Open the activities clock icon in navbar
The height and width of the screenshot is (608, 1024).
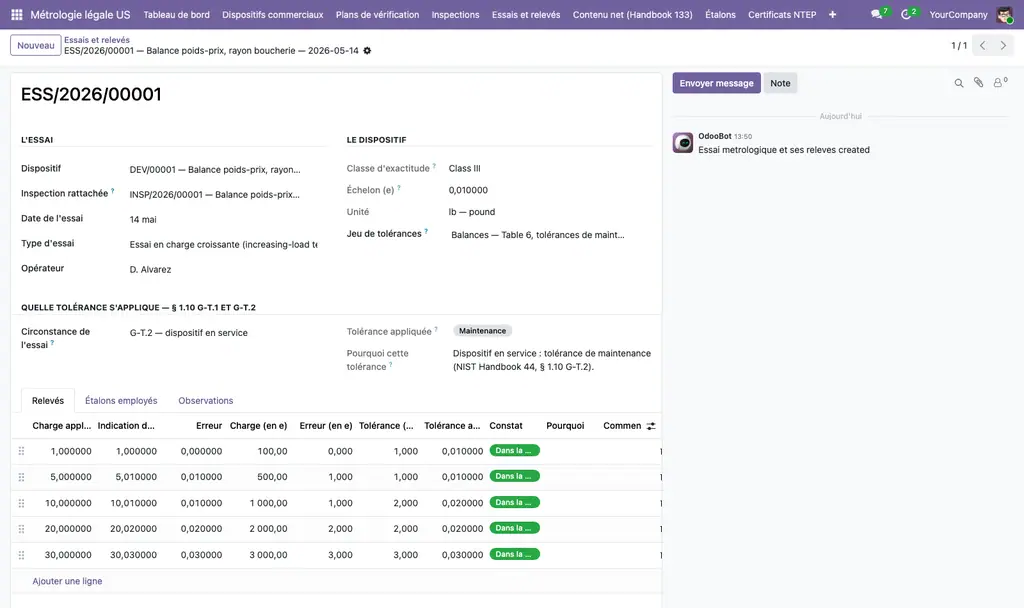click(906, 14)
